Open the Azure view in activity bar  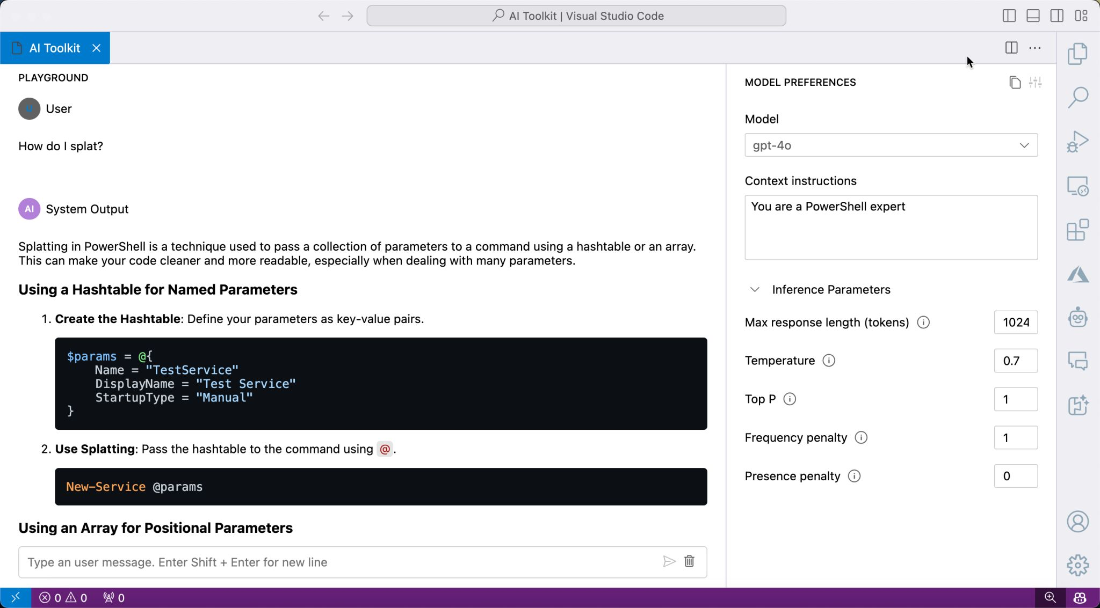[x=1078, y=274]
